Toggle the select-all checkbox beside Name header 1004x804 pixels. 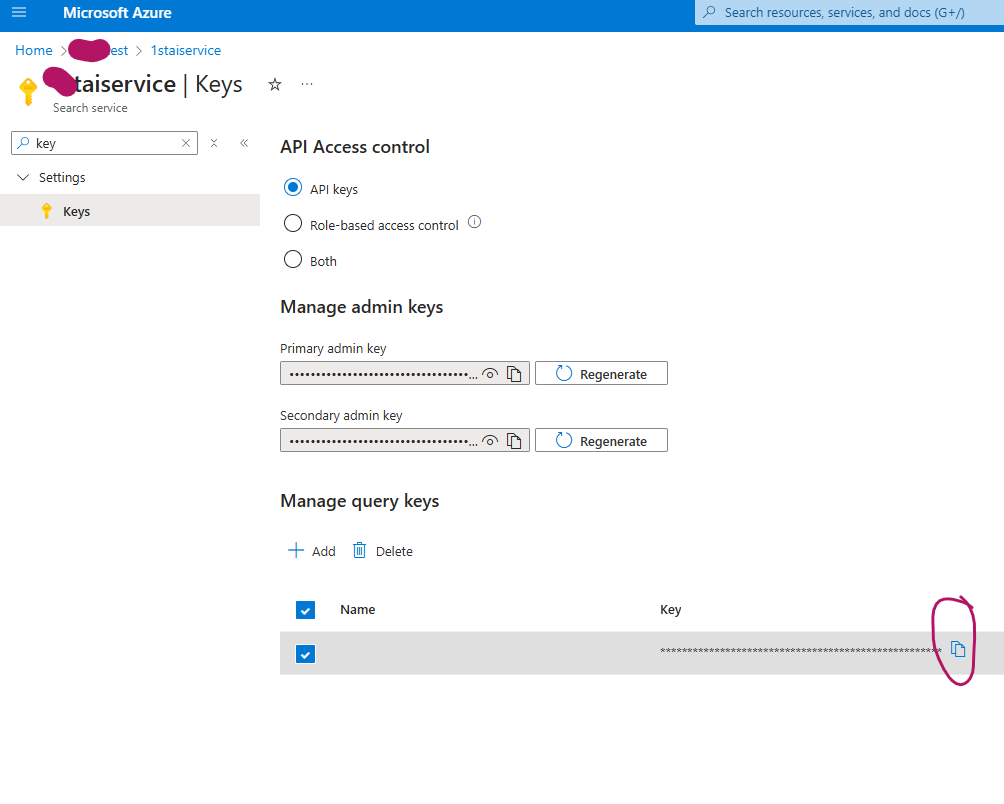(x=305, y=610)
